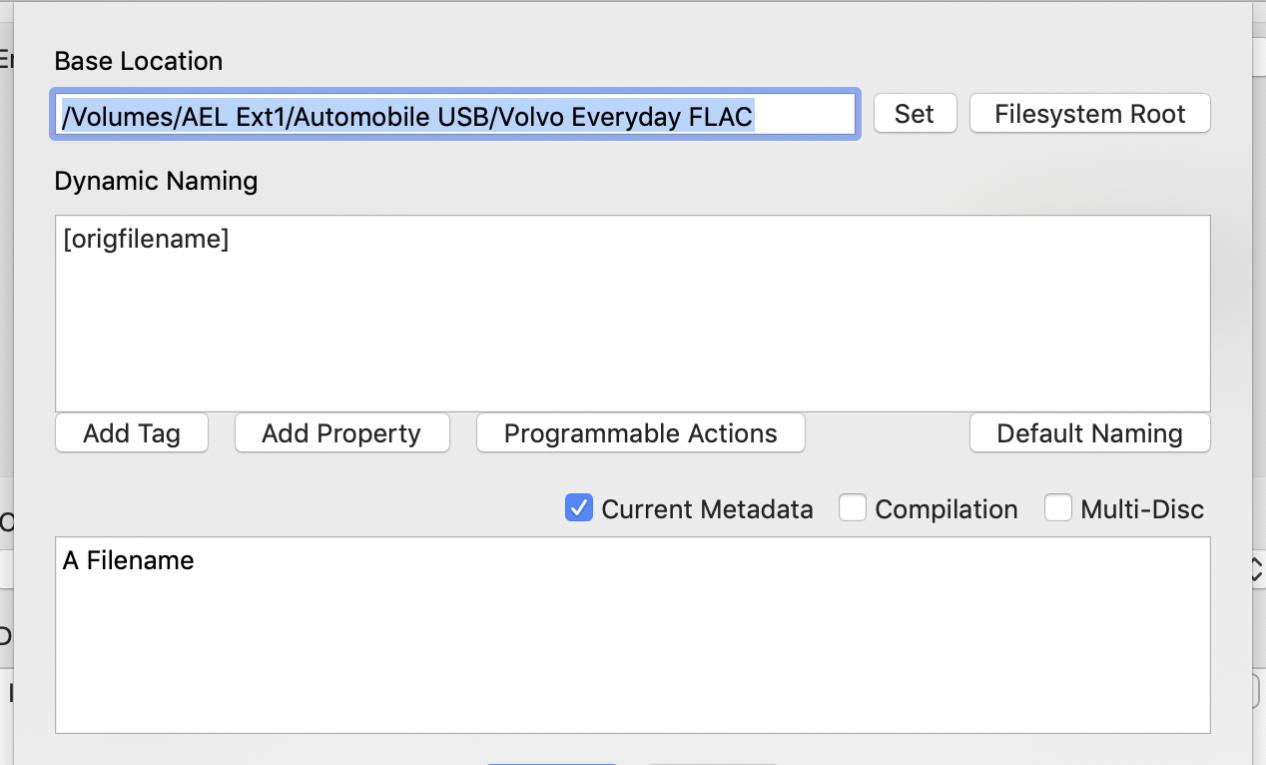Click empty space in the filename preview box
Viewport: 1266px width, 765px height.
(632, 660)
